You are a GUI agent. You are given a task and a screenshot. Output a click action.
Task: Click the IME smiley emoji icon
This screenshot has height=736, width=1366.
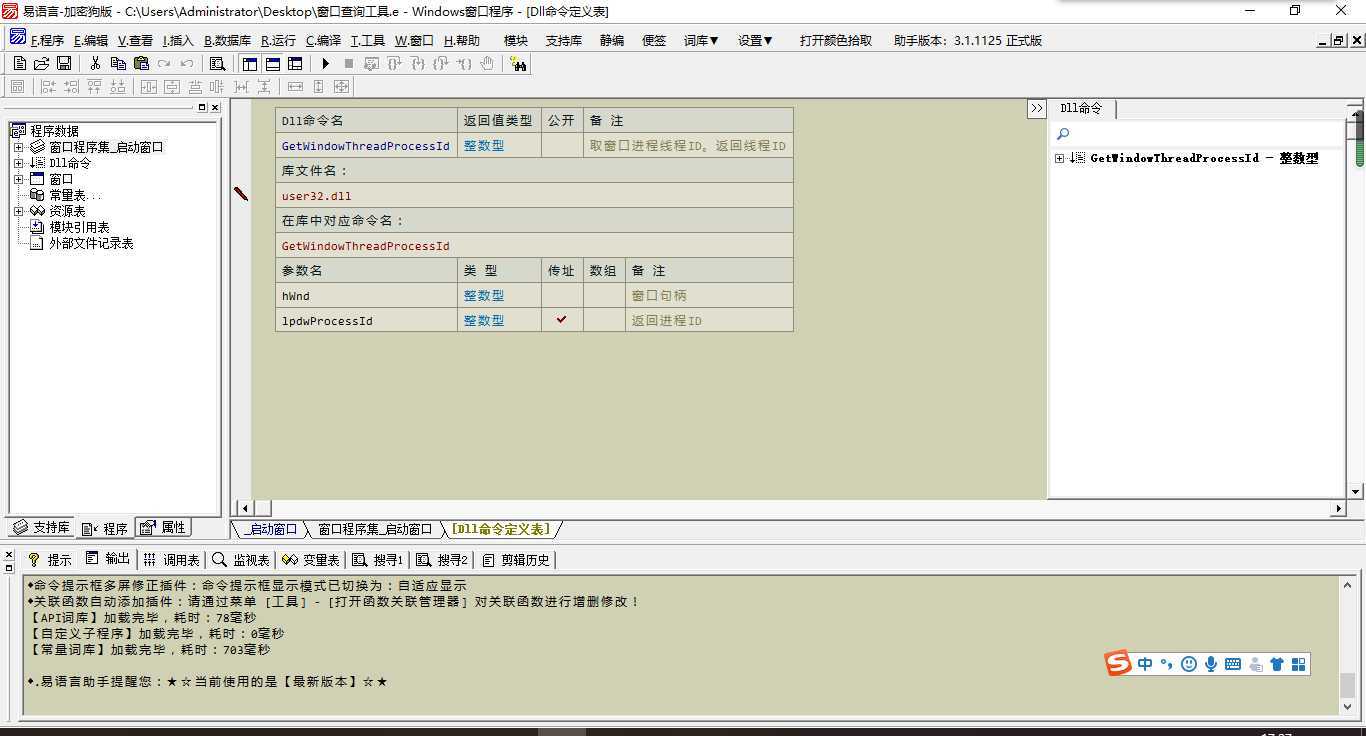(x=1188, y=664)
